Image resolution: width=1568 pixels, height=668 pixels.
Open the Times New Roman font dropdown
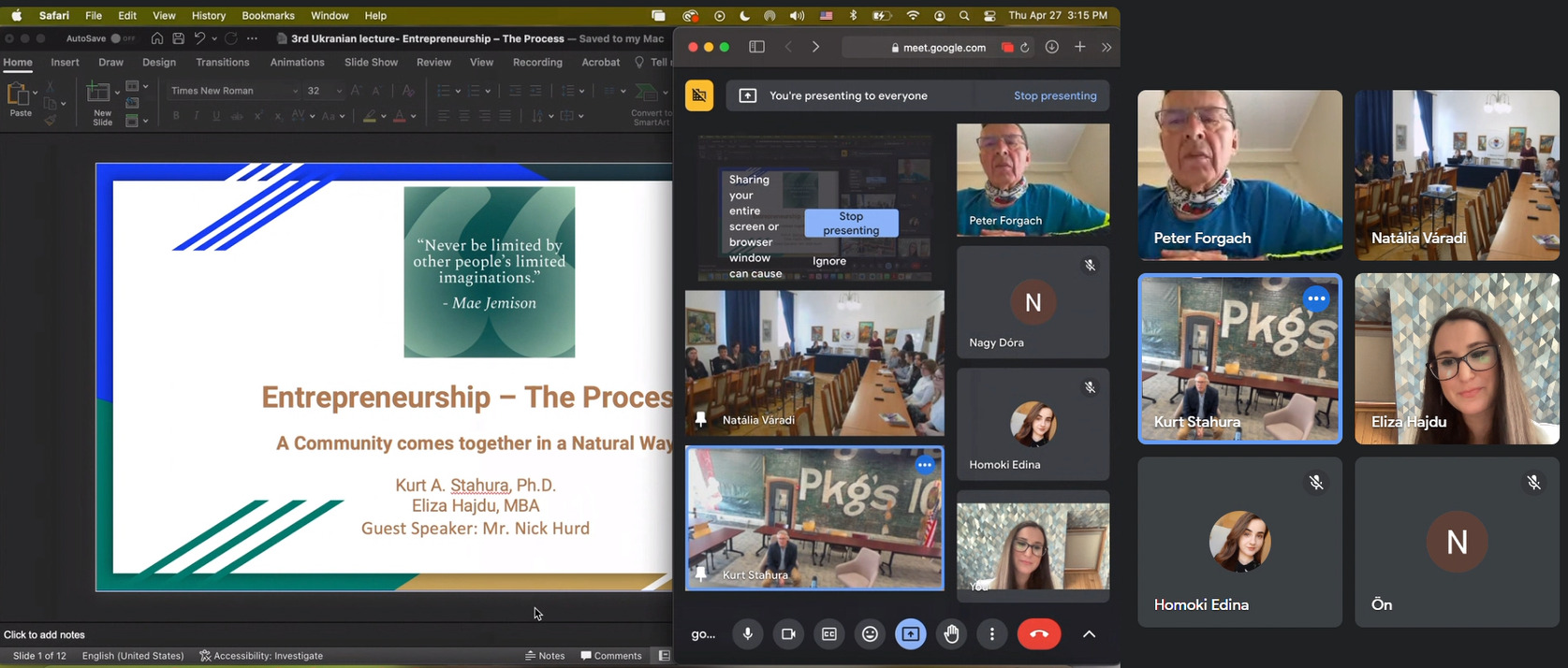click(233, 91)
